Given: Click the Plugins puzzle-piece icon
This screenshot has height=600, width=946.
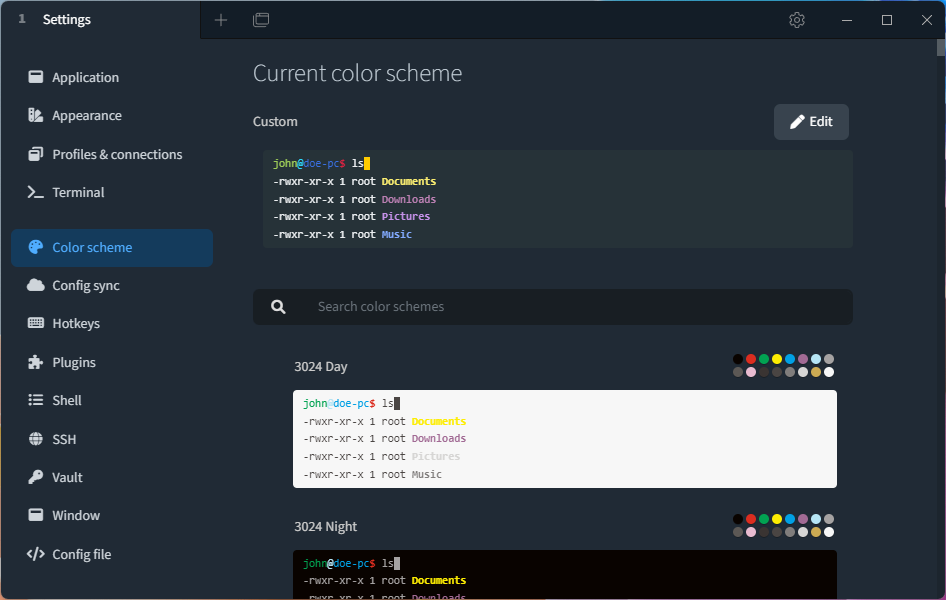Looking at the screenshot, I should (36, 362).
